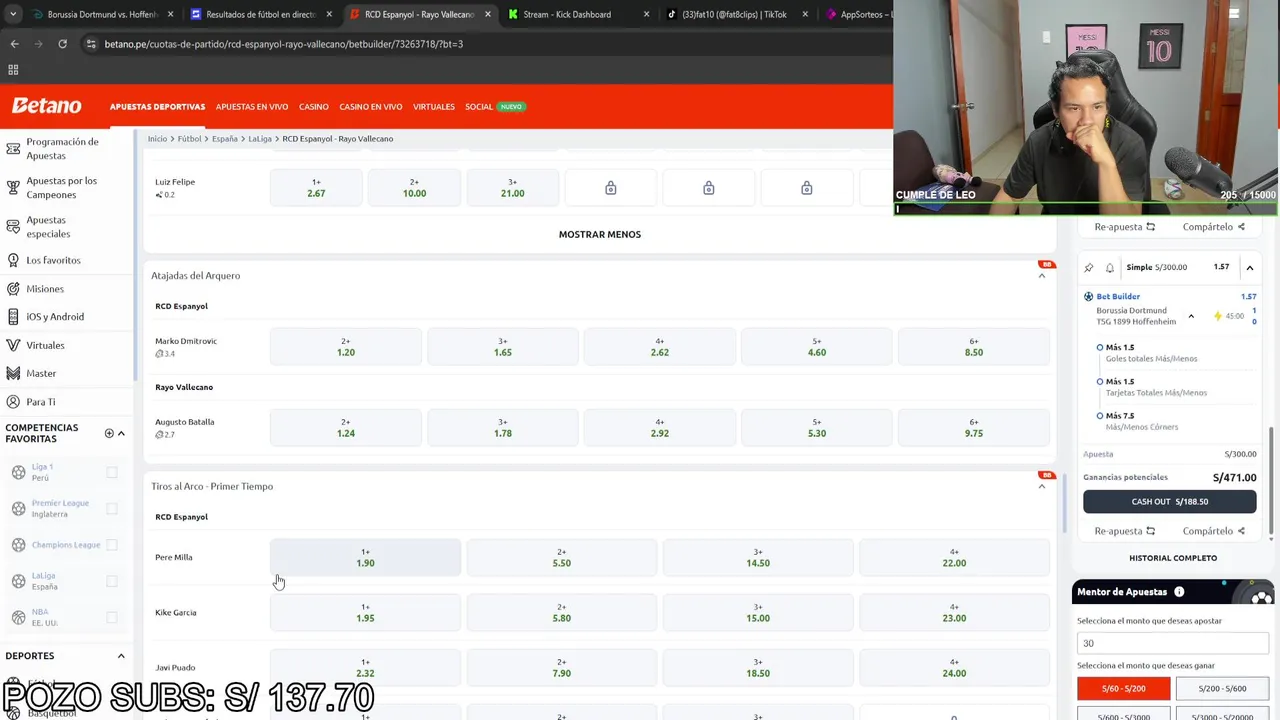Check the NBA EE. UU. checkbox

coord(112,617)
